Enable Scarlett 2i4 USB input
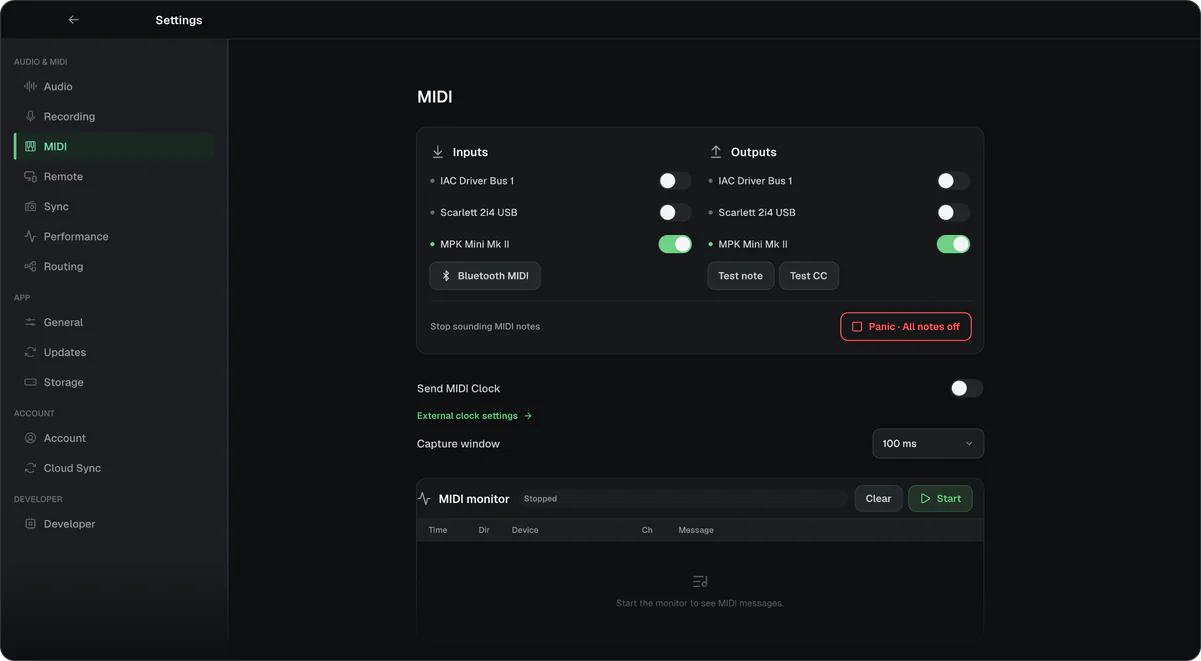 (x=675, y=213)
